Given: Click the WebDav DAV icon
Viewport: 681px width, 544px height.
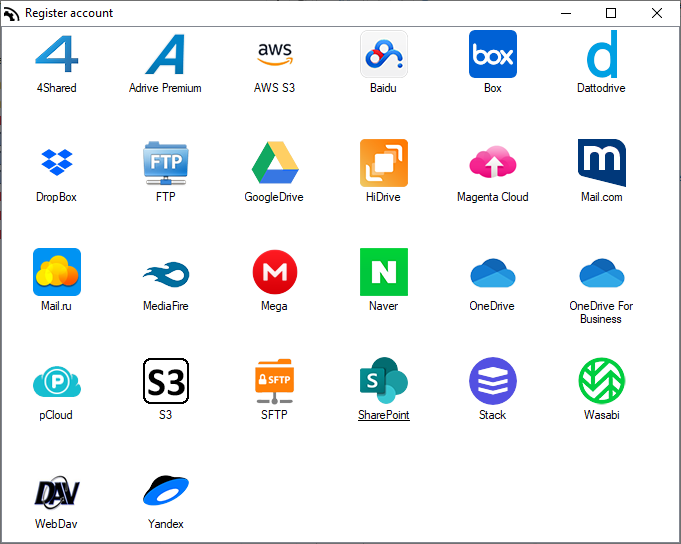Looking at the screenshot, I should pyautogui.click(x=57, y=492).
